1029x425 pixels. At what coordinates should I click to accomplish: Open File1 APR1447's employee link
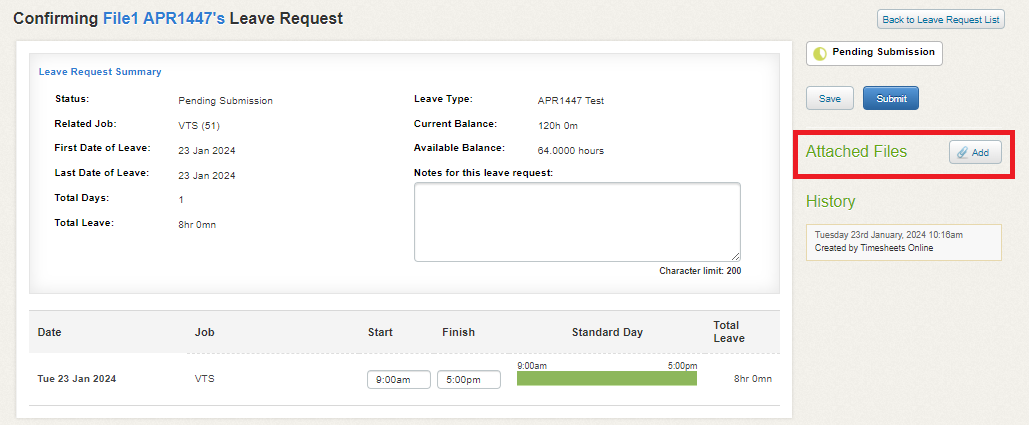[163, 18]
